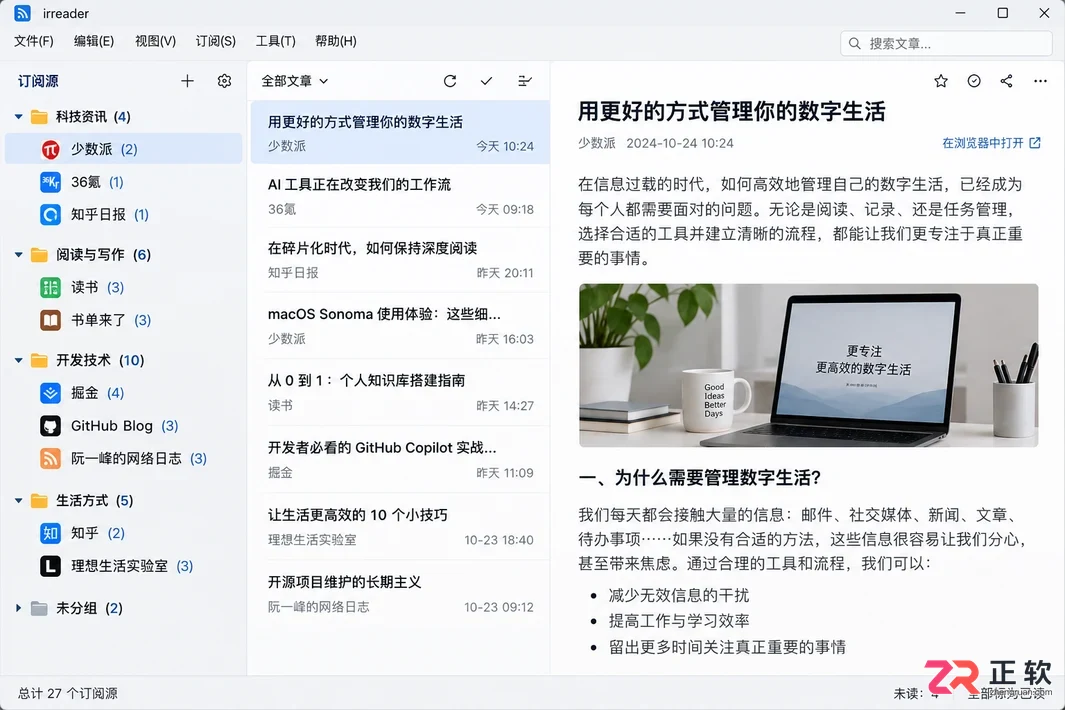Click the 知乎日报 feed icon
The width and height of the screenshot is (1065, 710).
50,215
